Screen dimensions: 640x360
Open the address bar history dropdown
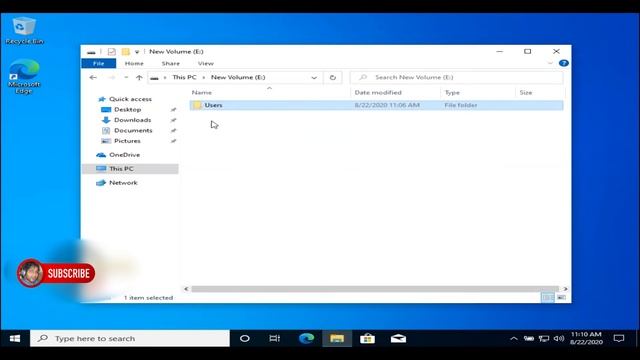(314, 77)
